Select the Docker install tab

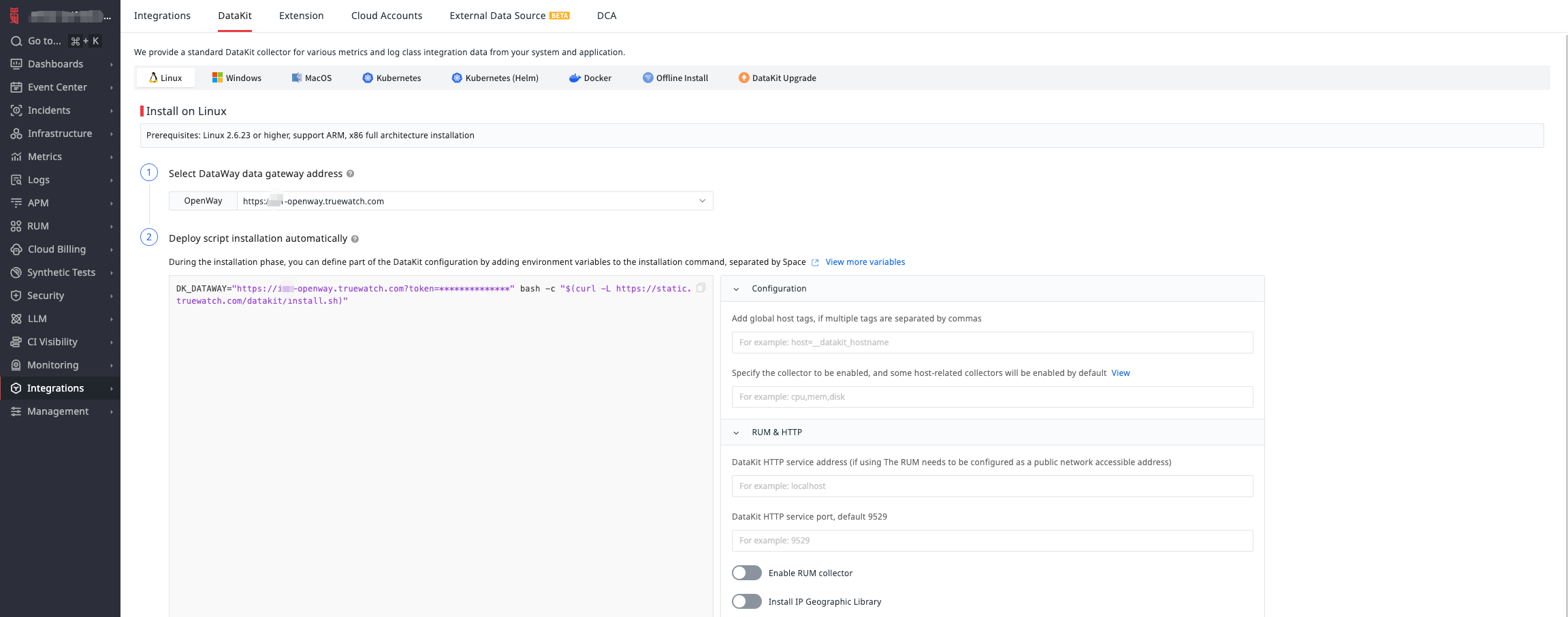coord(590,78)
